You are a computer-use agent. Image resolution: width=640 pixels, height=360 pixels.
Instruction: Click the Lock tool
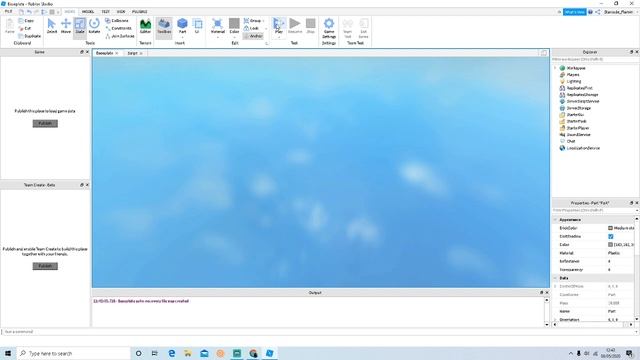[251, 28]
